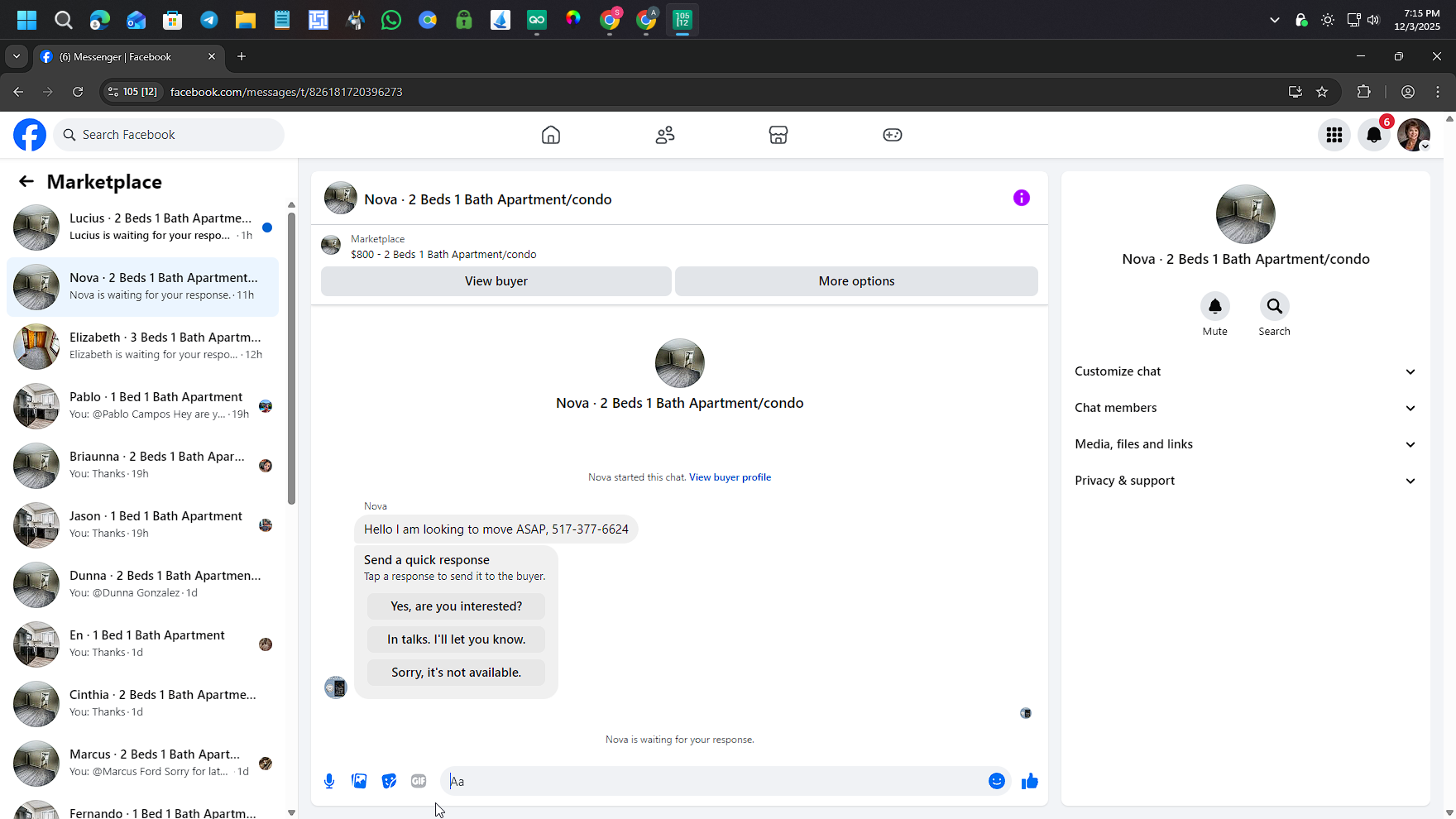This screenshot has width=1456, height=819.
Task: Attach a photo or file icon
Action: click(359, 781)
